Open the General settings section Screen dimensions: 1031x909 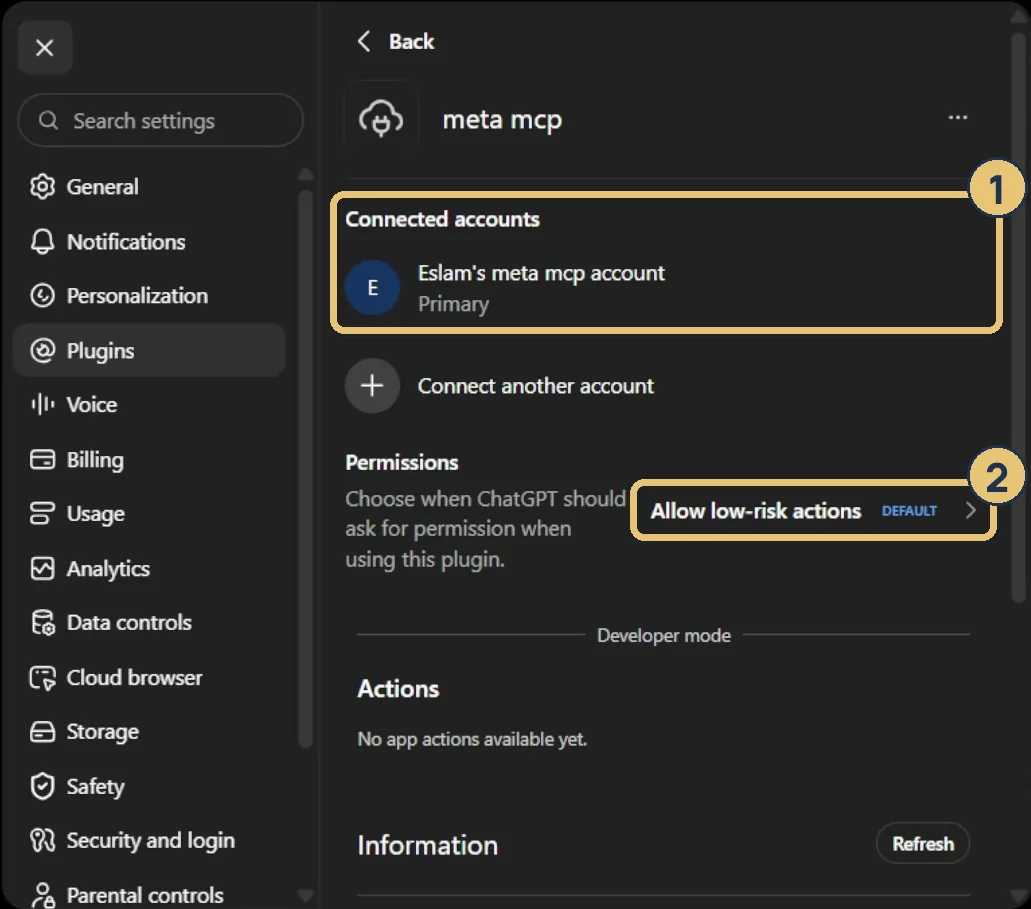tap(149, 187)
